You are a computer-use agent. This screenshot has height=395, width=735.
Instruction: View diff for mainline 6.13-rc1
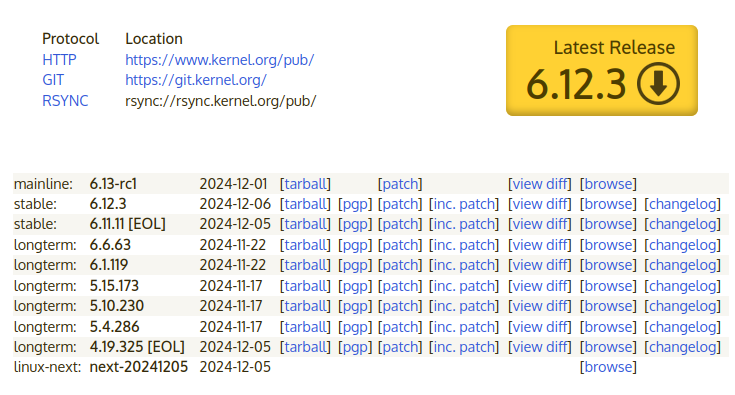tap(540, 184)
